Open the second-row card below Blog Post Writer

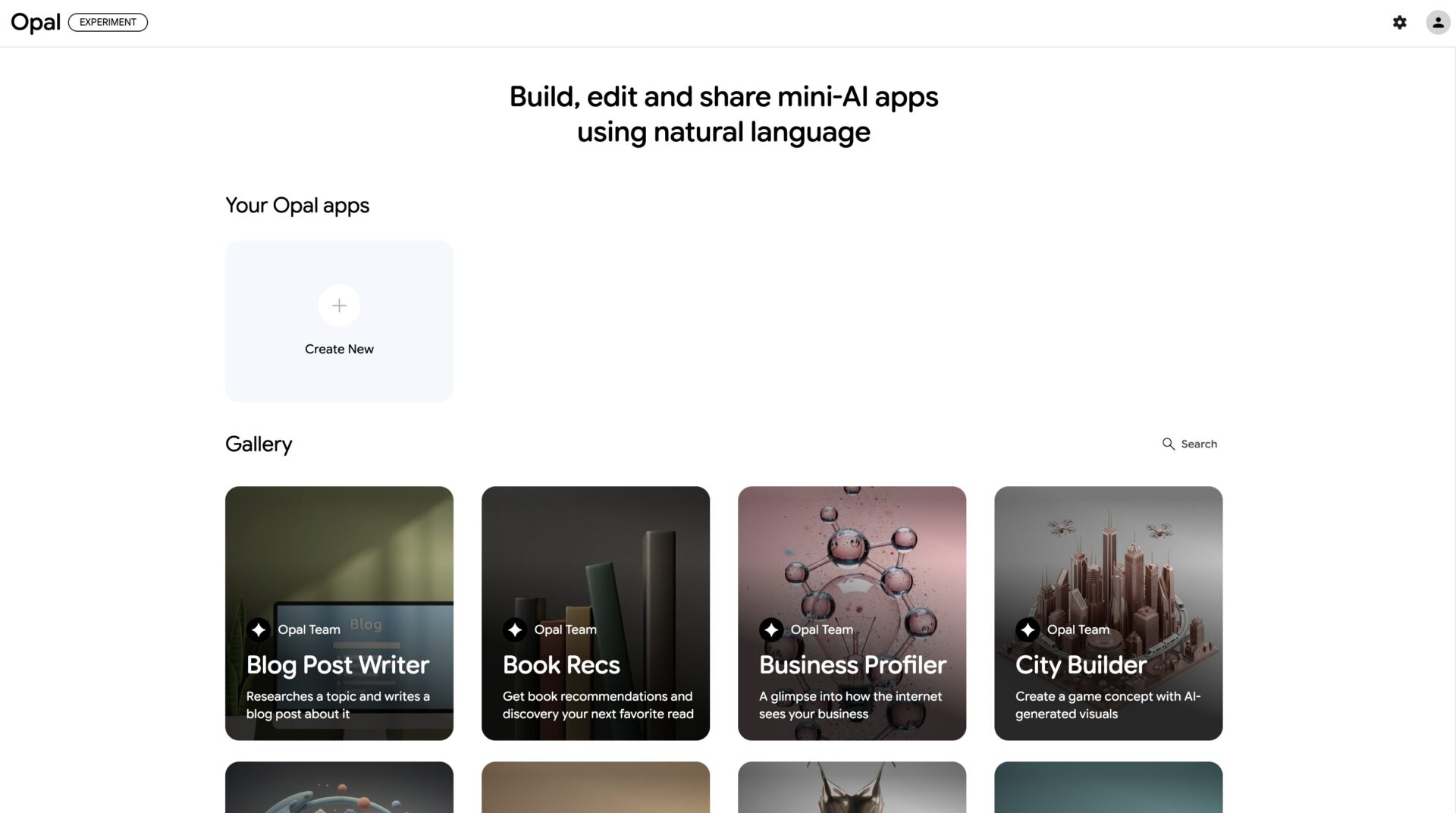point(339,787)
